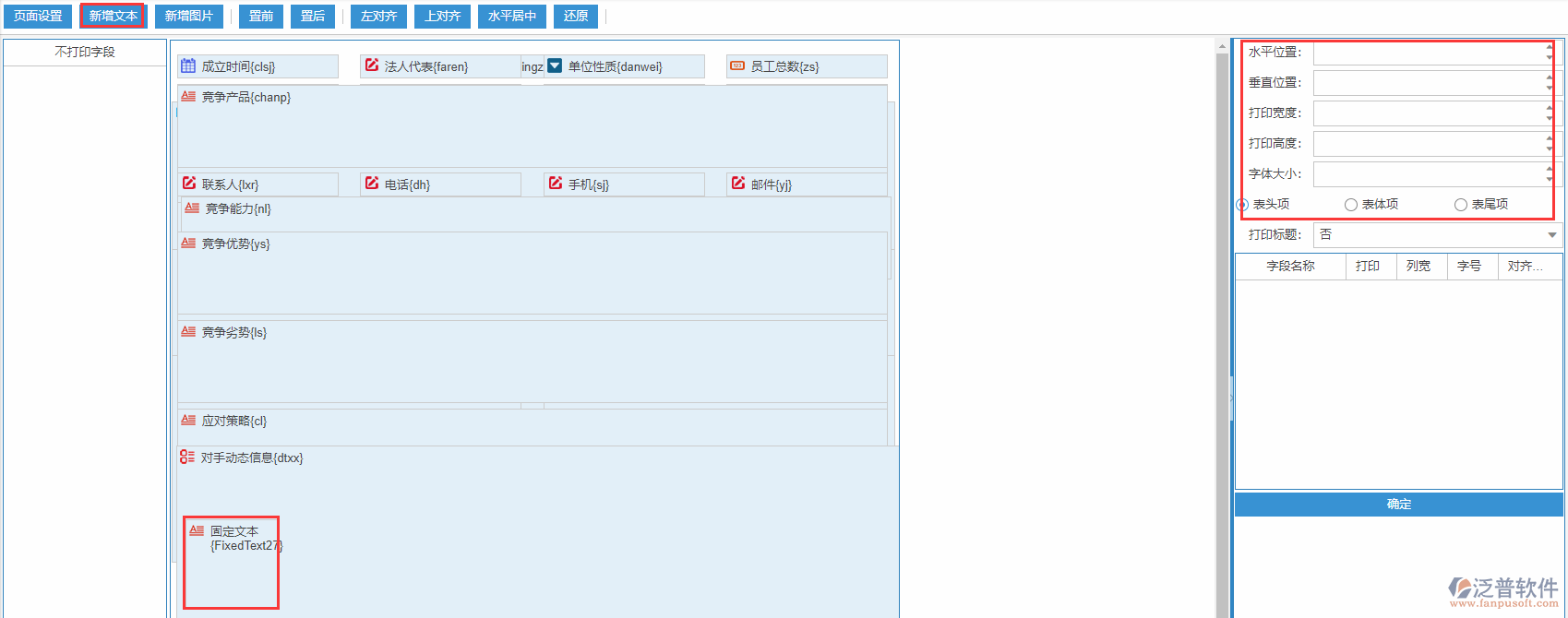Click the text-area icon of 竞争优势{ys}
1568x618 pixels.
coord(188,244)
